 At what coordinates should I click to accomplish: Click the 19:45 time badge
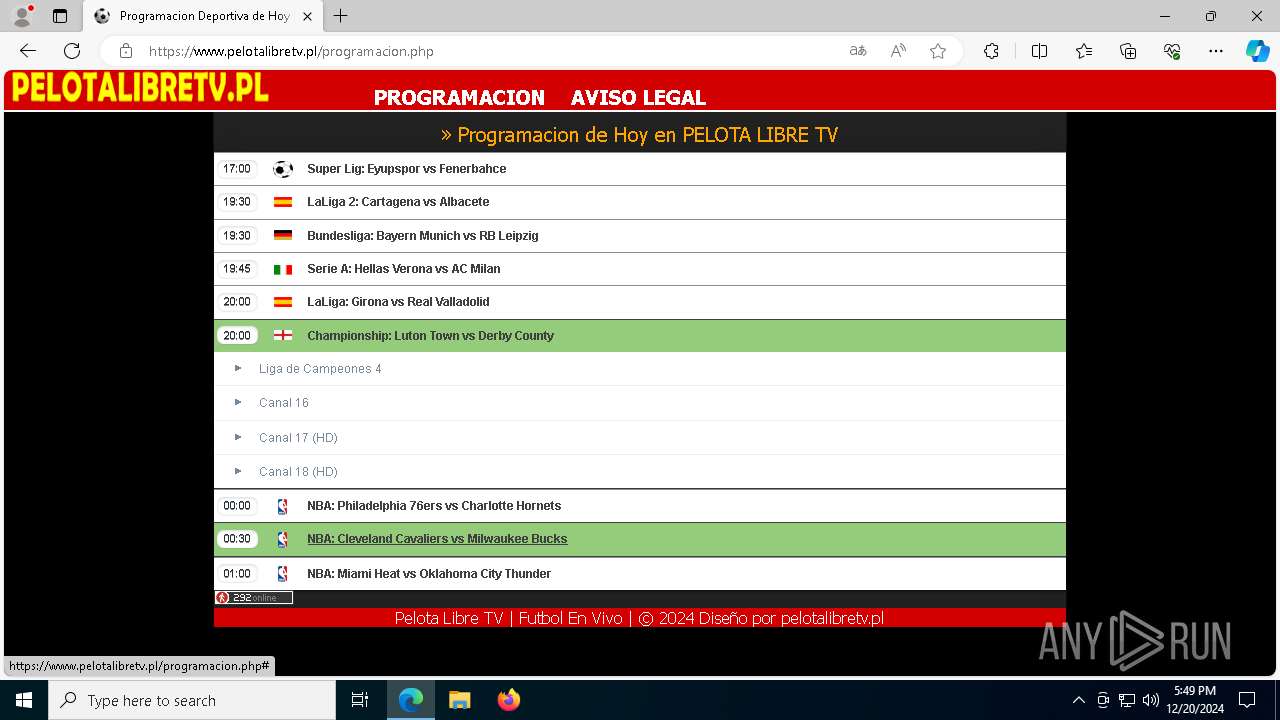[x=237, y=269]
